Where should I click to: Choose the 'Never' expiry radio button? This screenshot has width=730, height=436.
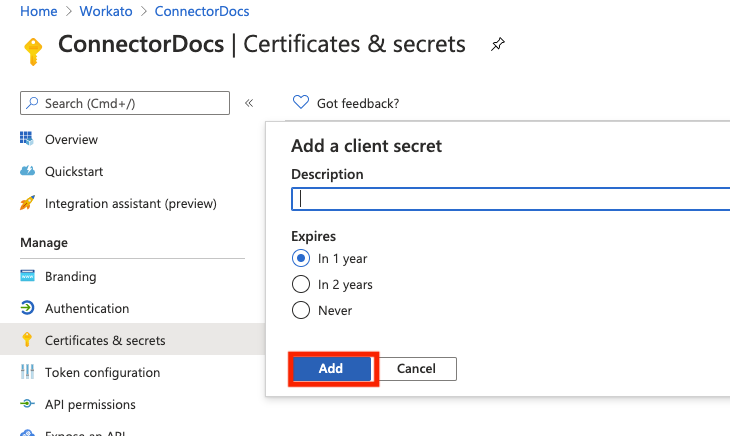coord(301,310)
